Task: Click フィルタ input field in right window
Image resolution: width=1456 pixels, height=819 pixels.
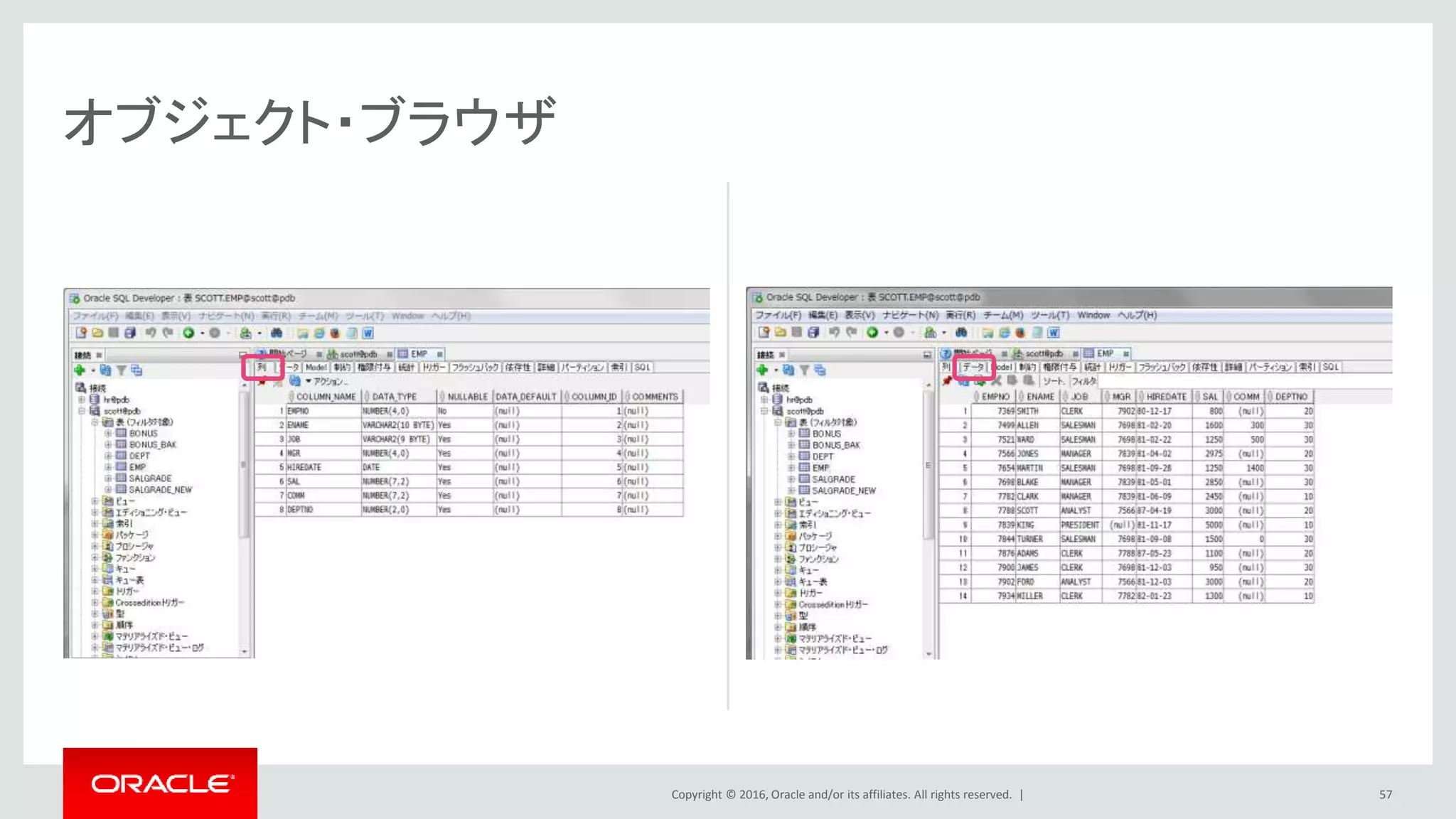Action: click(x=1244, y=381)
